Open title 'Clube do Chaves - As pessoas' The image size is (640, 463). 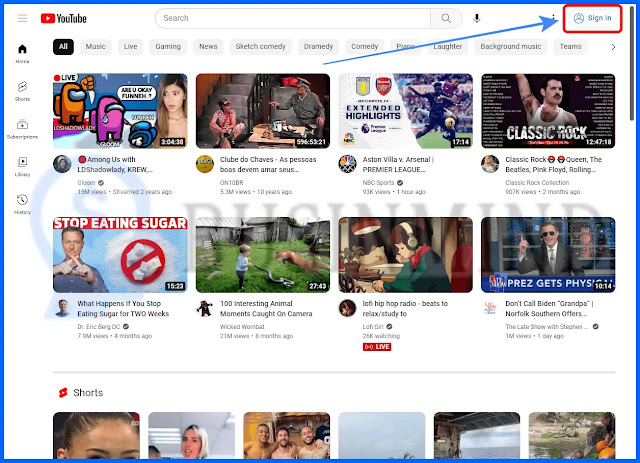tap(268, 165)
